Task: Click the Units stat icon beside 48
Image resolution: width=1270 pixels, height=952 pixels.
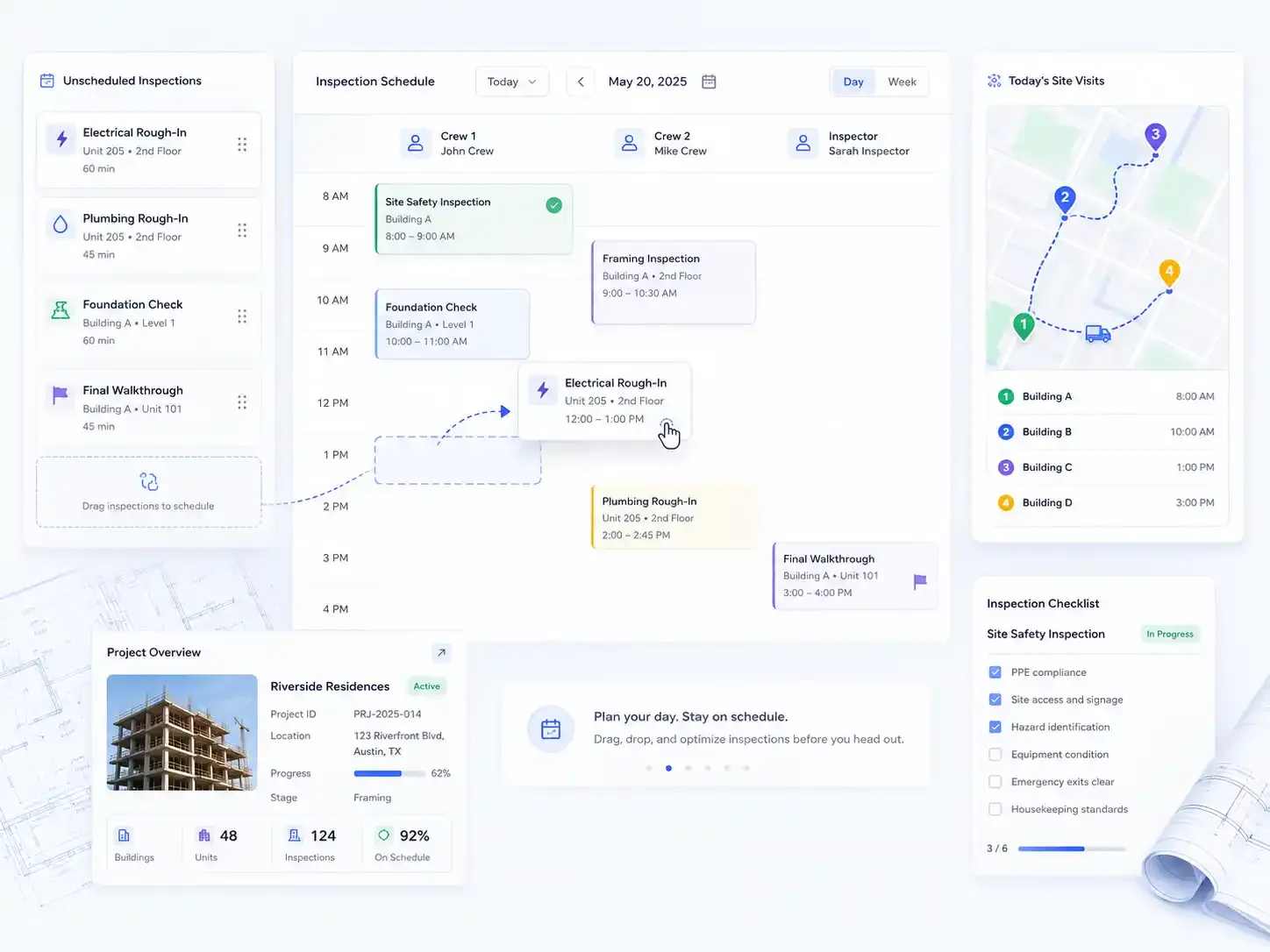Action: pos(204,835)
